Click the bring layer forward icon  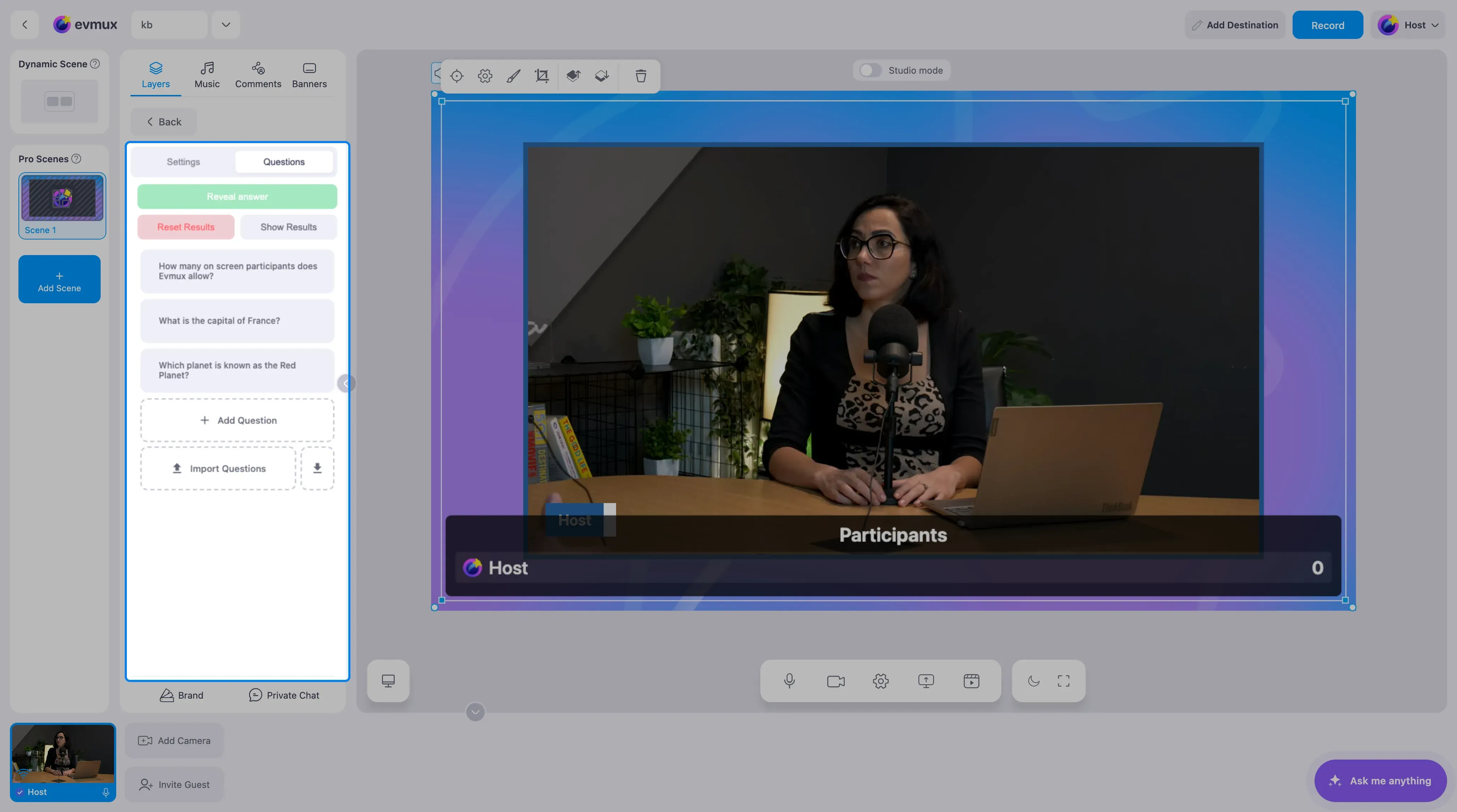tap(574, 76)
